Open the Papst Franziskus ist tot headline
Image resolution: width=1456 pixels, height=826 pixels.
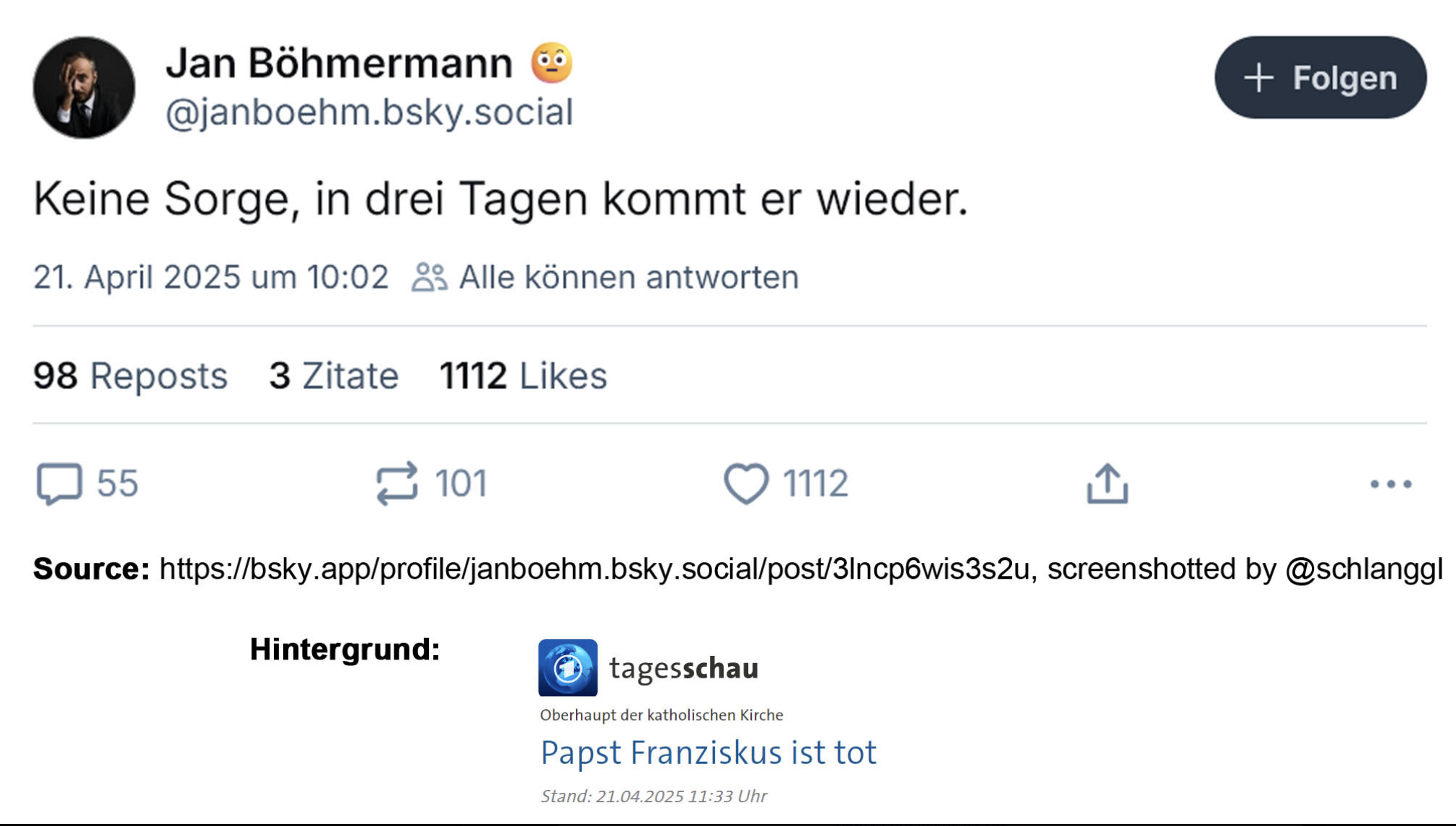(708, 752)
